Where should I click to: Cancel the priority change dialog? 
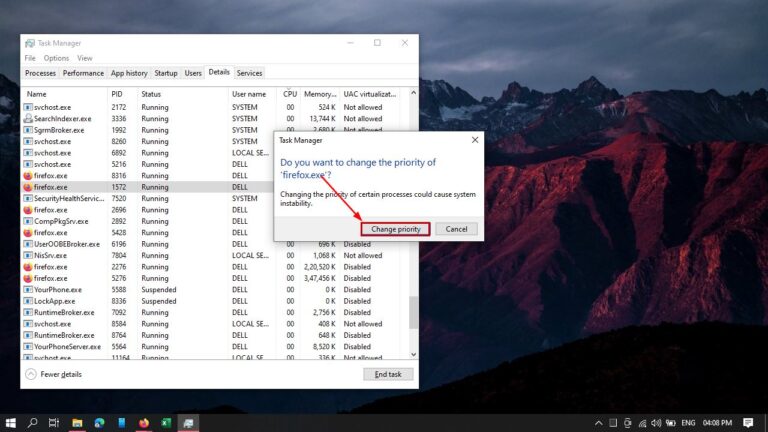pos(456,229)
